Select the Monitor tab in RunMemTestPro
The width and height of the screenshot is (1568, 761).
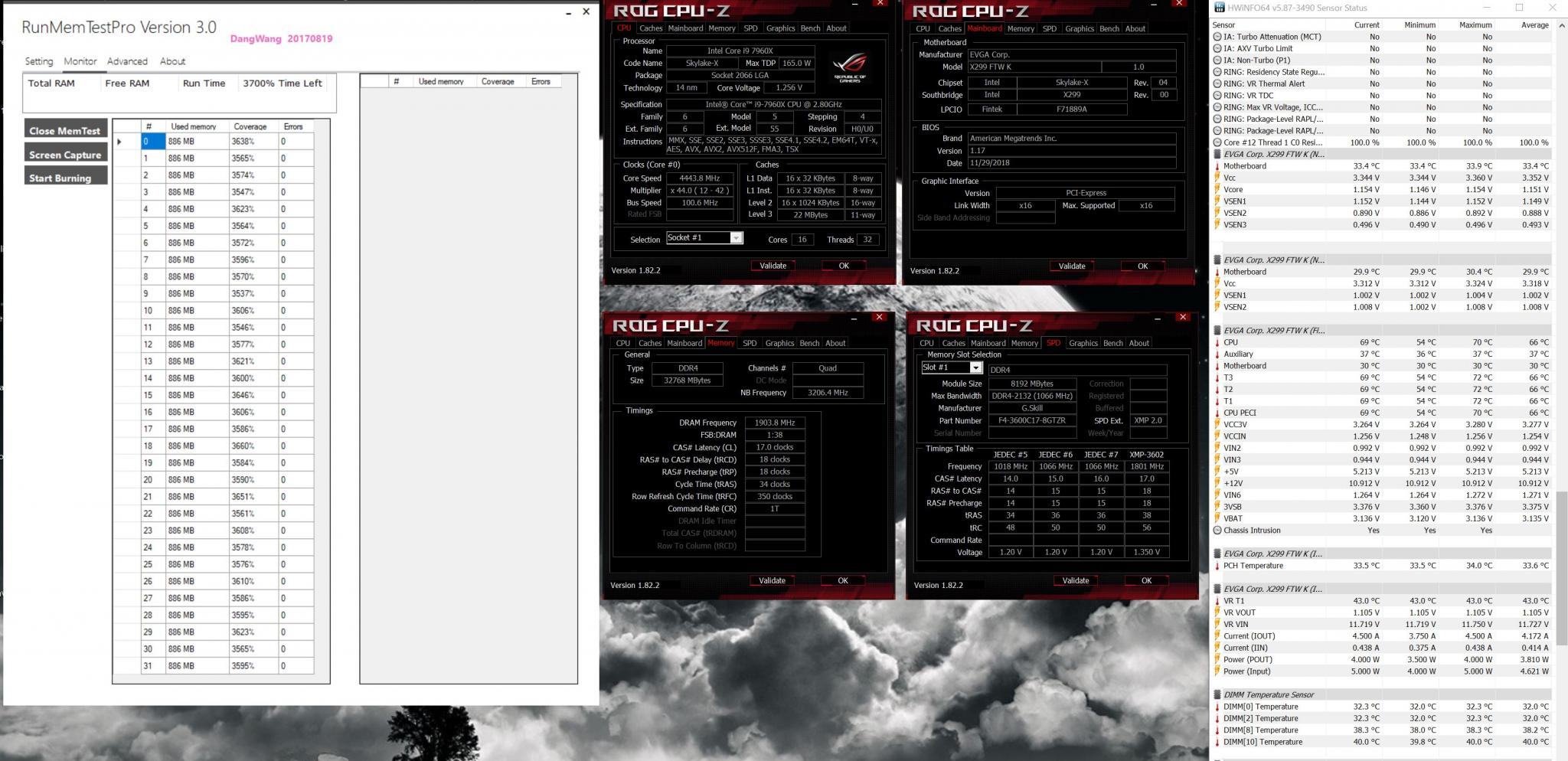pyautogui.click(x=80, y=61)
